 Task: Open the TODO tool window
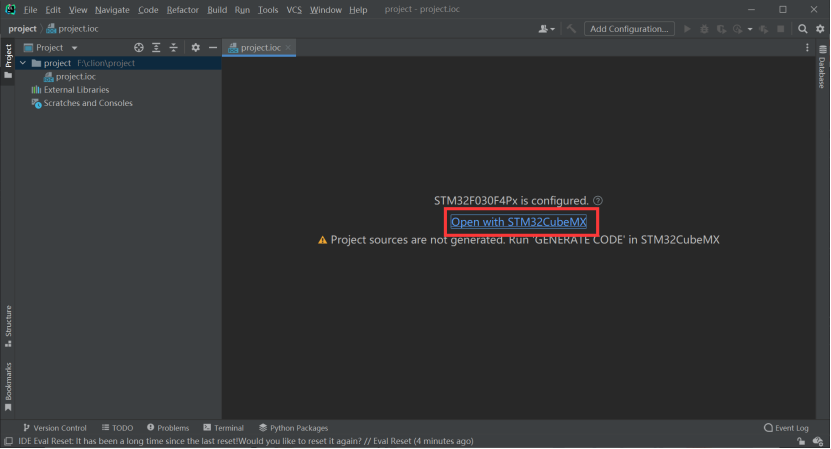click(x=117, y=428)
